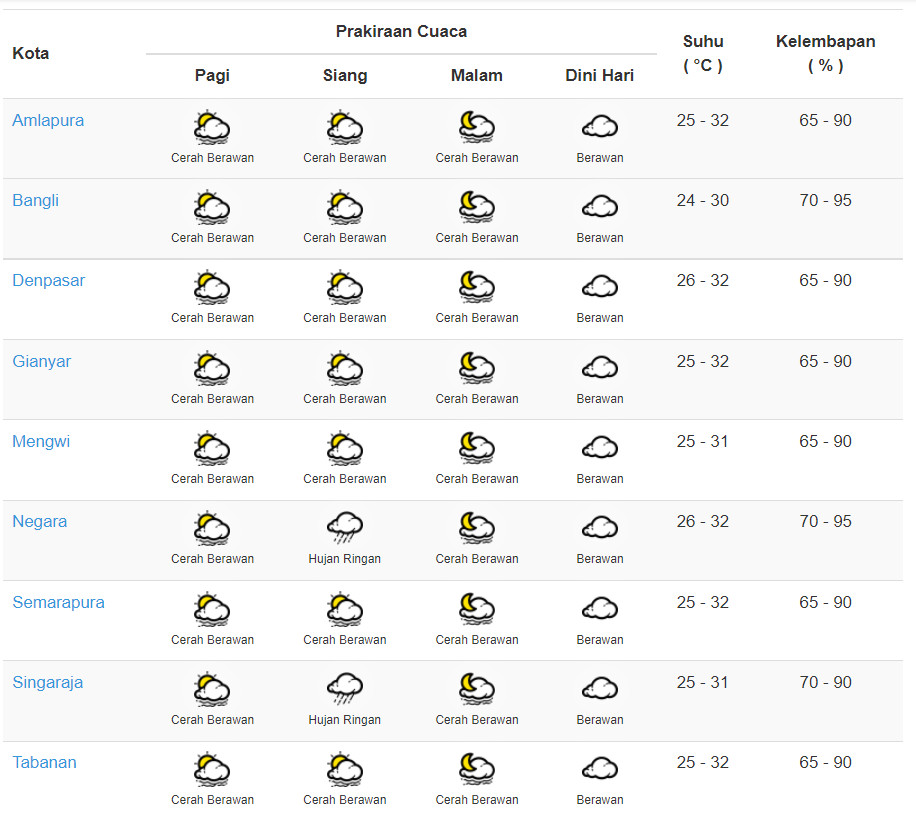Click Bangli's Dini Hari cloudy icon

(600, 207)
